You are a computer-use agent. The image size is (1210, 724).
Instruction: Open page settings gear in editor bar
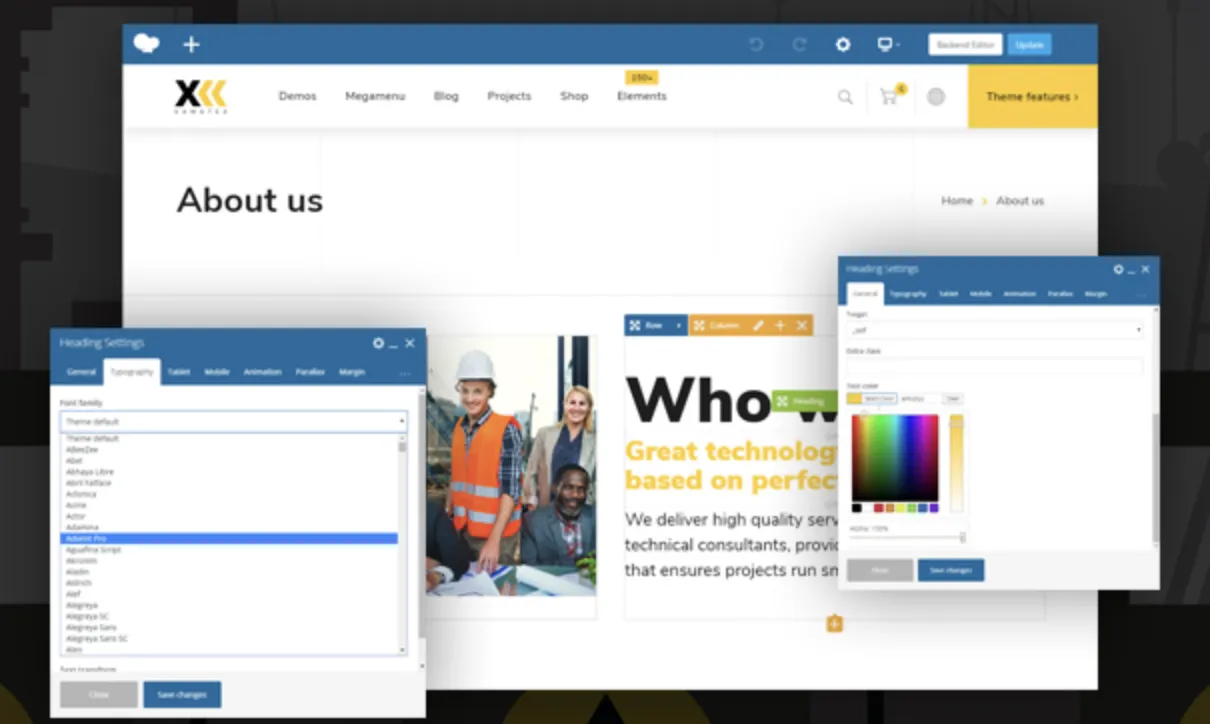tap(843, 45)
